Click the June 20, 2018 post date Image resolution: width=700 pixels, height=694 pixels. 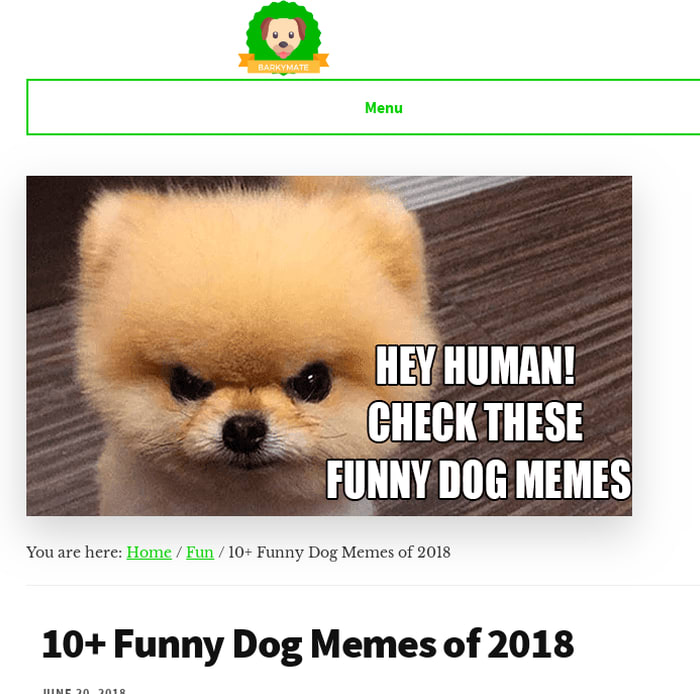pos(84,691)
